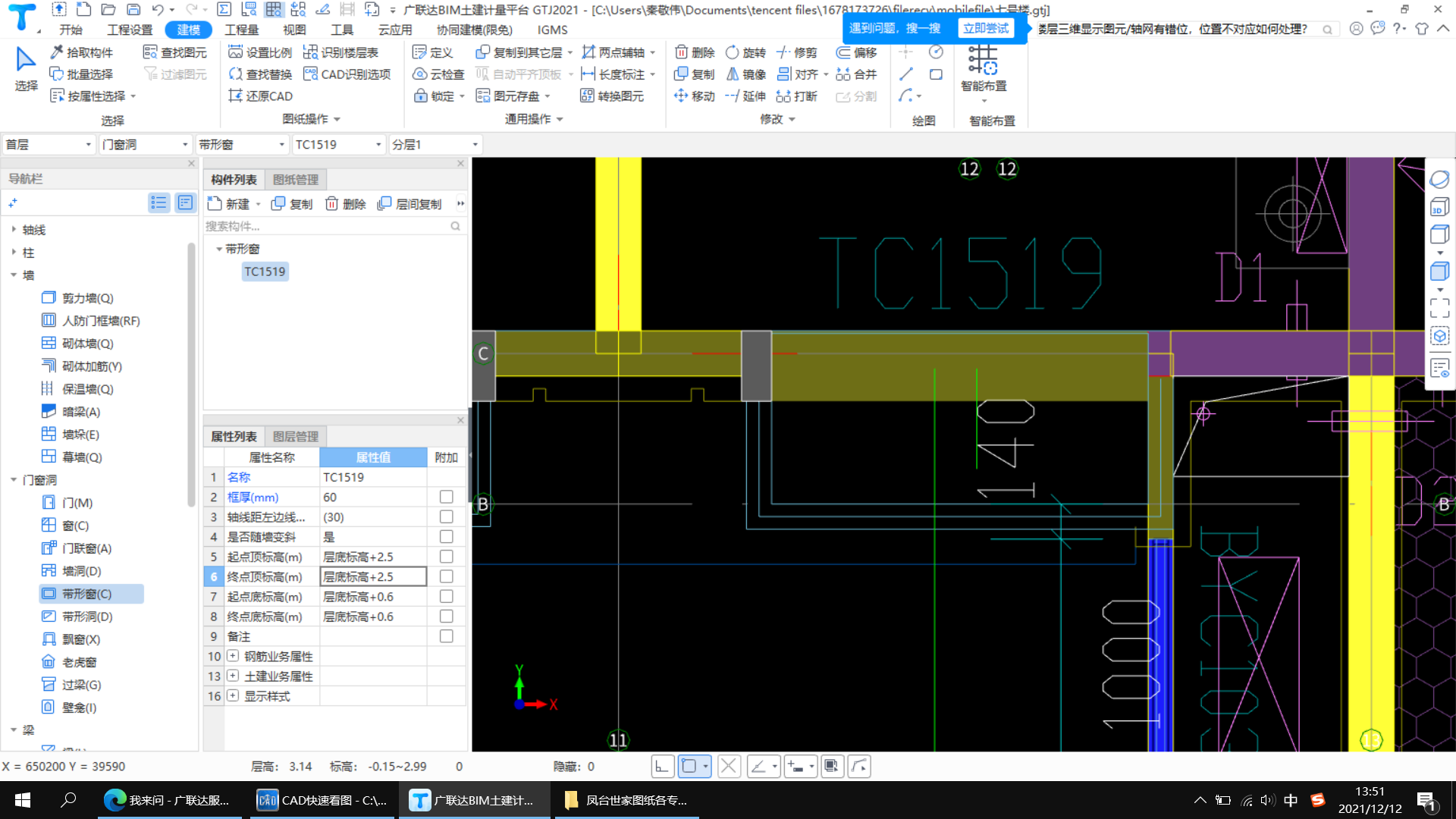Open the 首层 floor dropdown
The width and height of the screenshot is (1456, 819).
pyautogui.click(x=49, y=144)
